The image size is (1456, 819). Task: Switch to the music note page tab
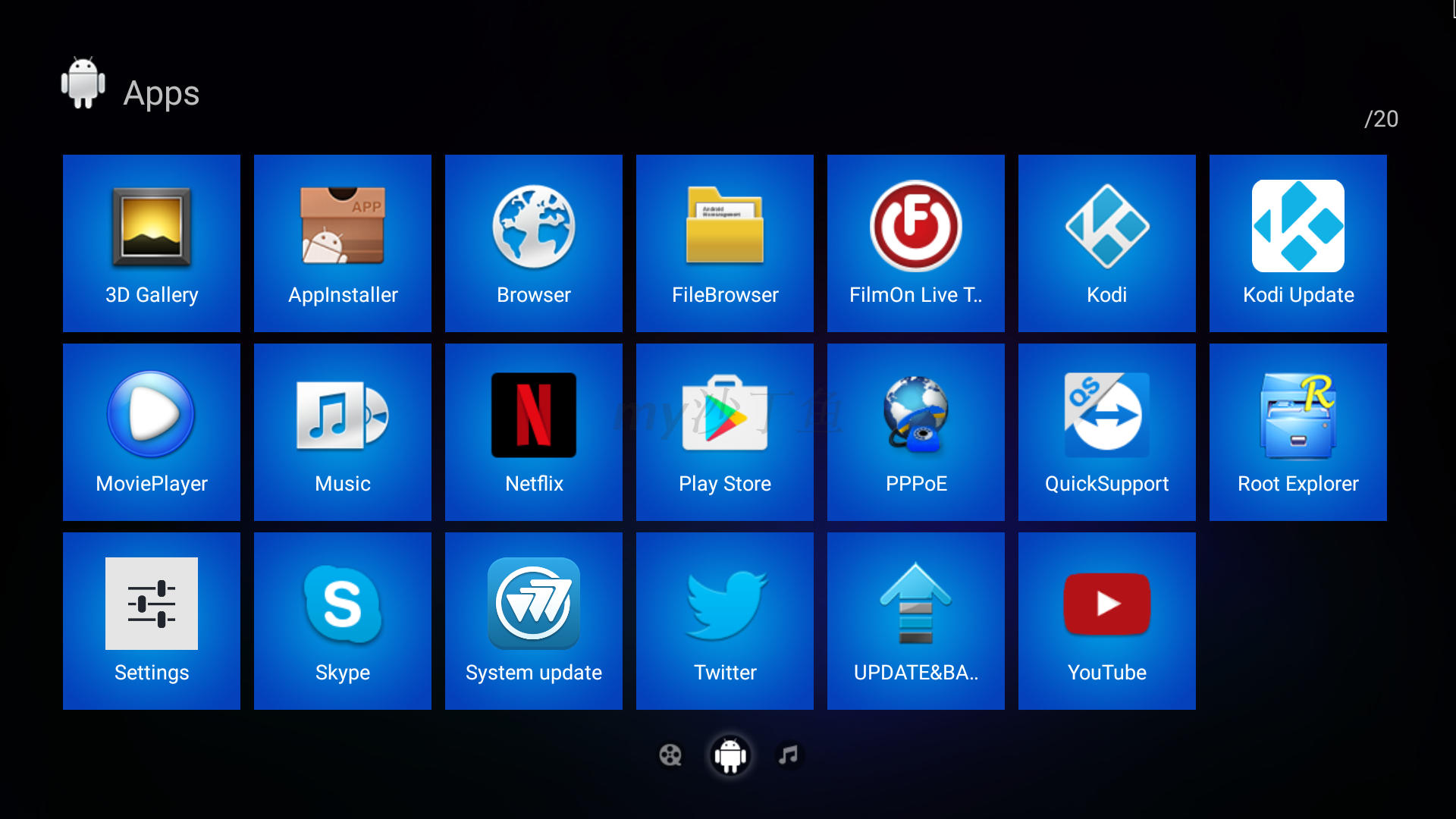pyautogui.click(x=789, y=755)
